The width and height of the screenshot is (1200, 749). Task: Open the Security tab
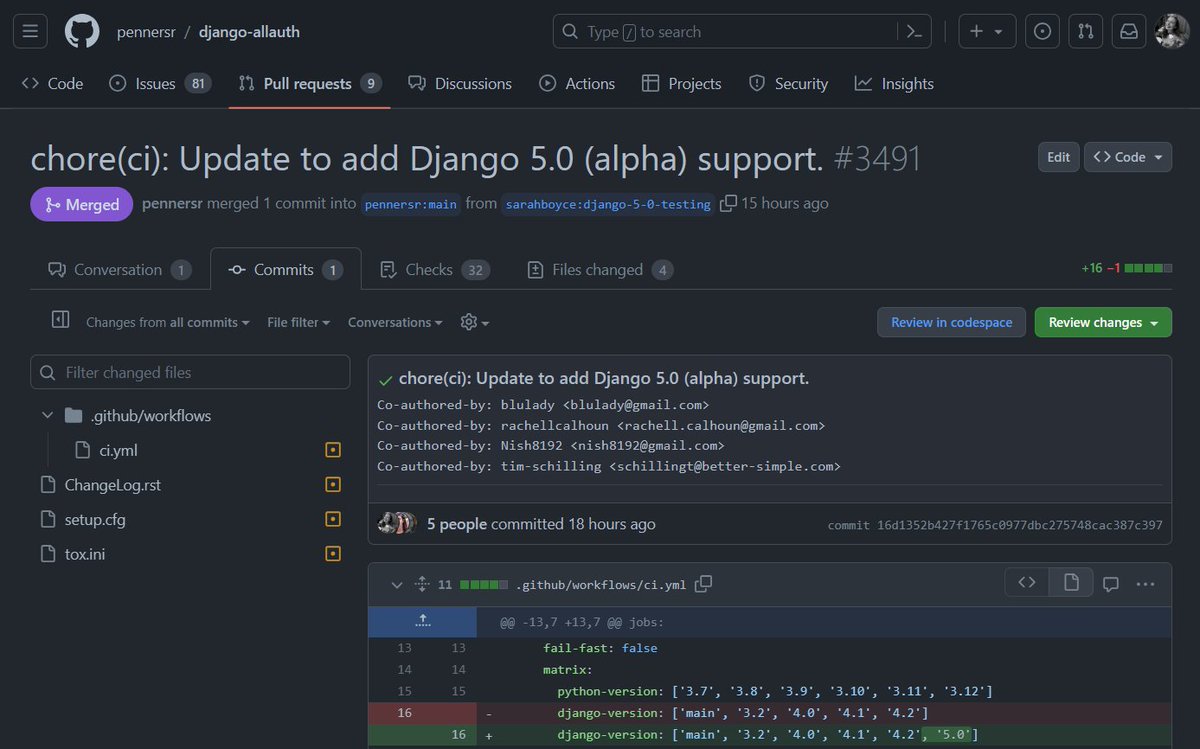pyautogui.click(x=788, y=84)
